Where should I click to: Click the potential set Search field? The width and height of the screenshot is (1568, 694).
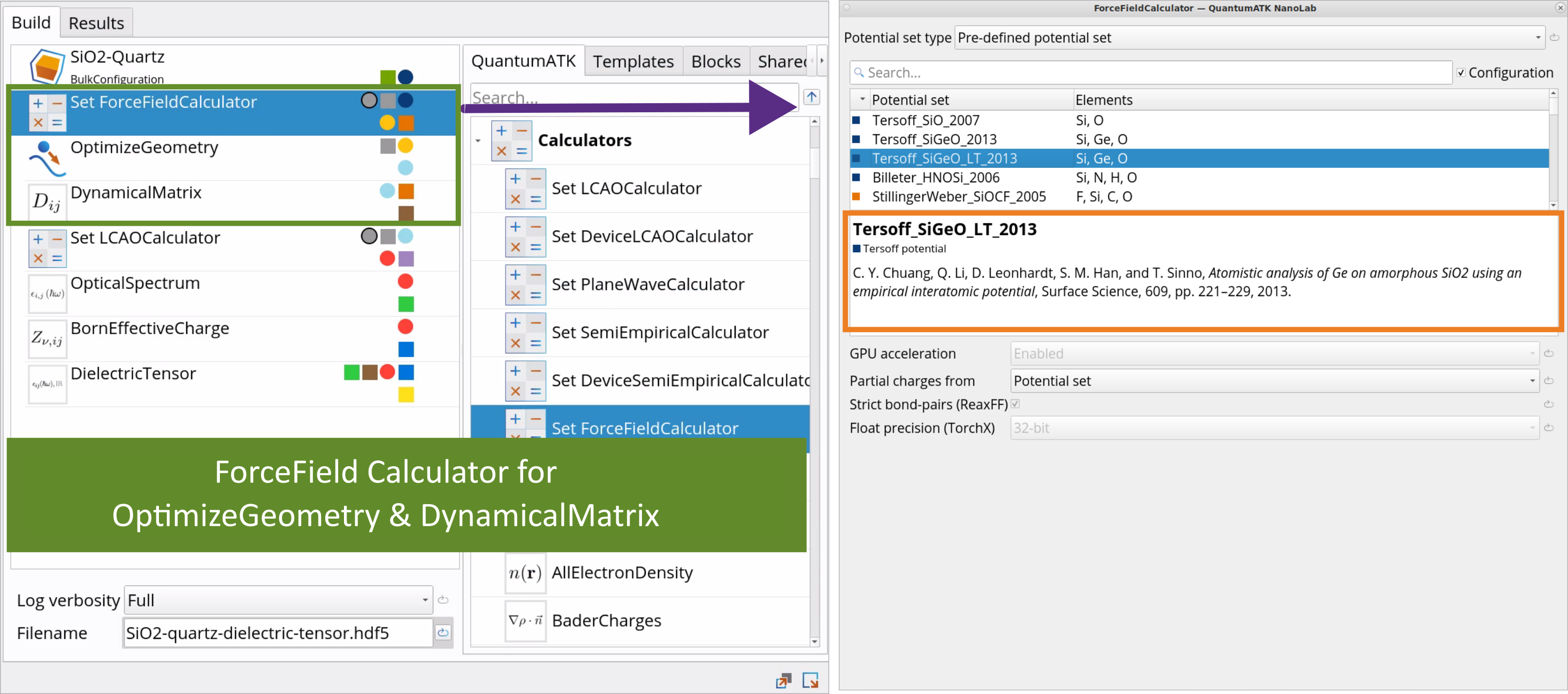point(1150,72)
